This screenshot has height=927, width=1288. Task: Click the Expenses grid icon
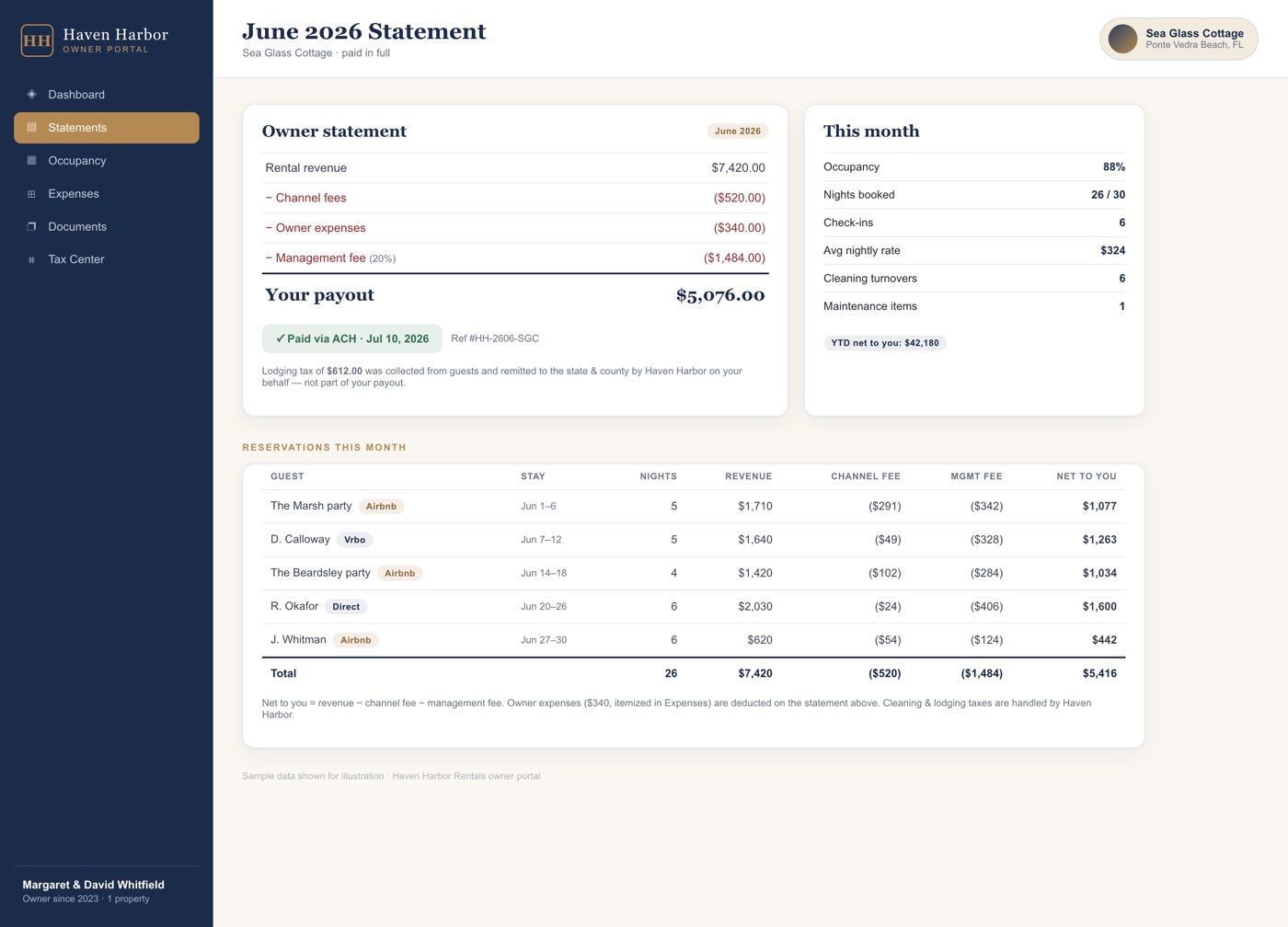point(31,194)
